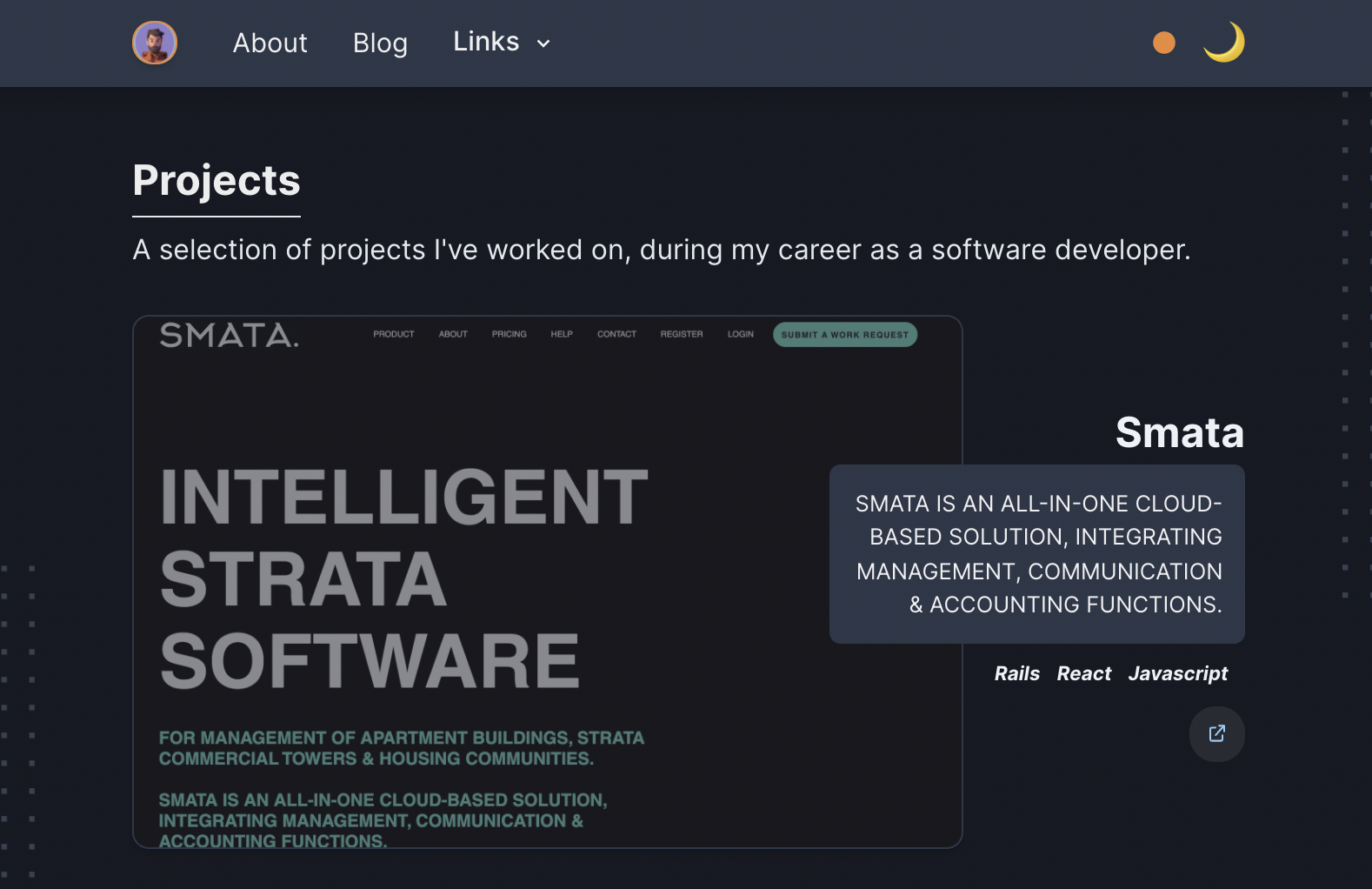Click the Rails tech tag

coord(1016,673)
